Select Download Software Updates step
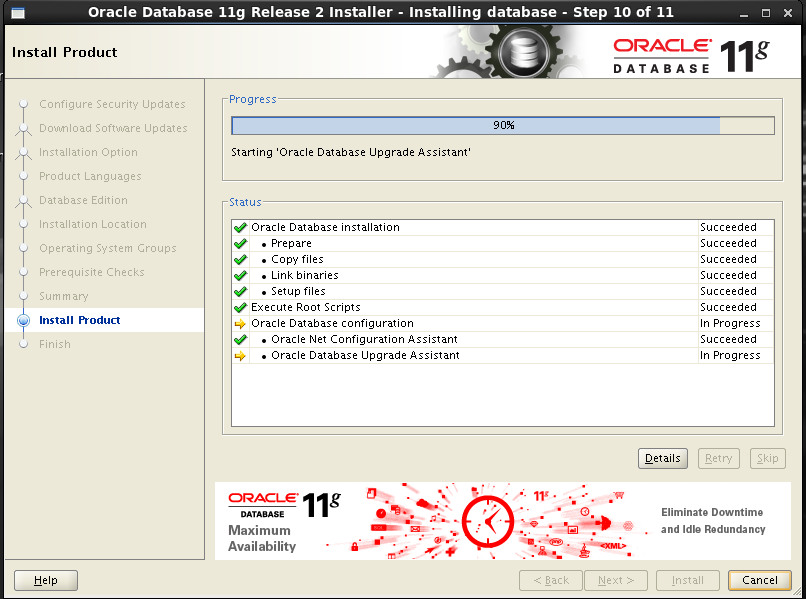 coord(113,128)
